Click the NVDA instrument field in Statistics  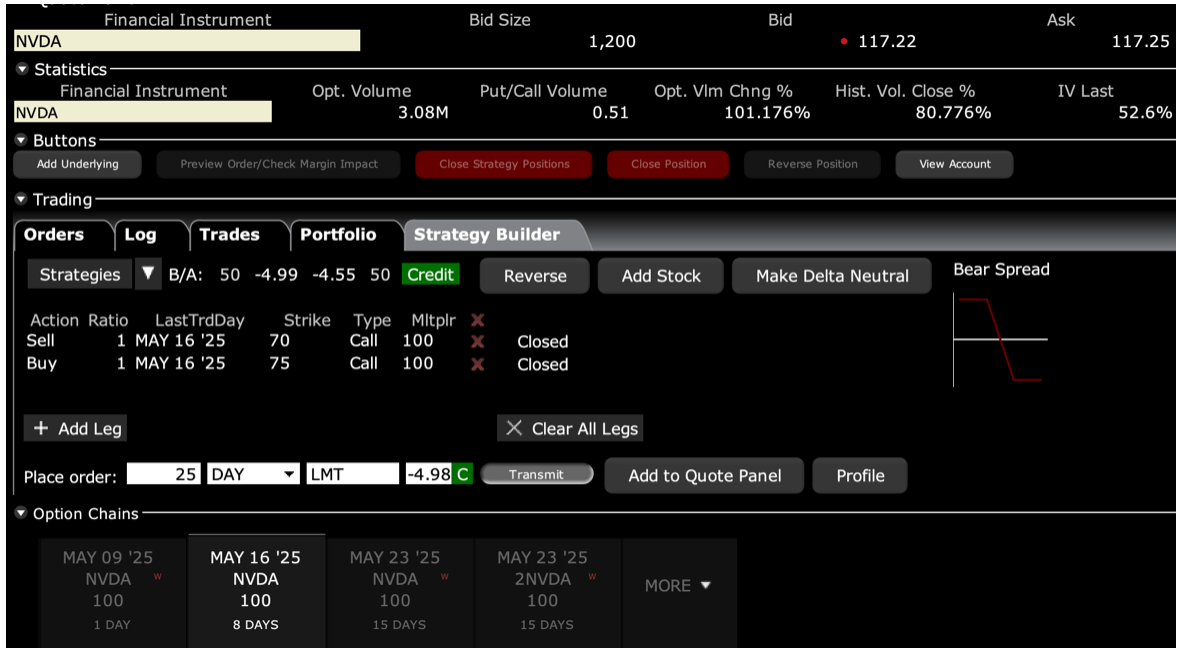tap(143, 112)
